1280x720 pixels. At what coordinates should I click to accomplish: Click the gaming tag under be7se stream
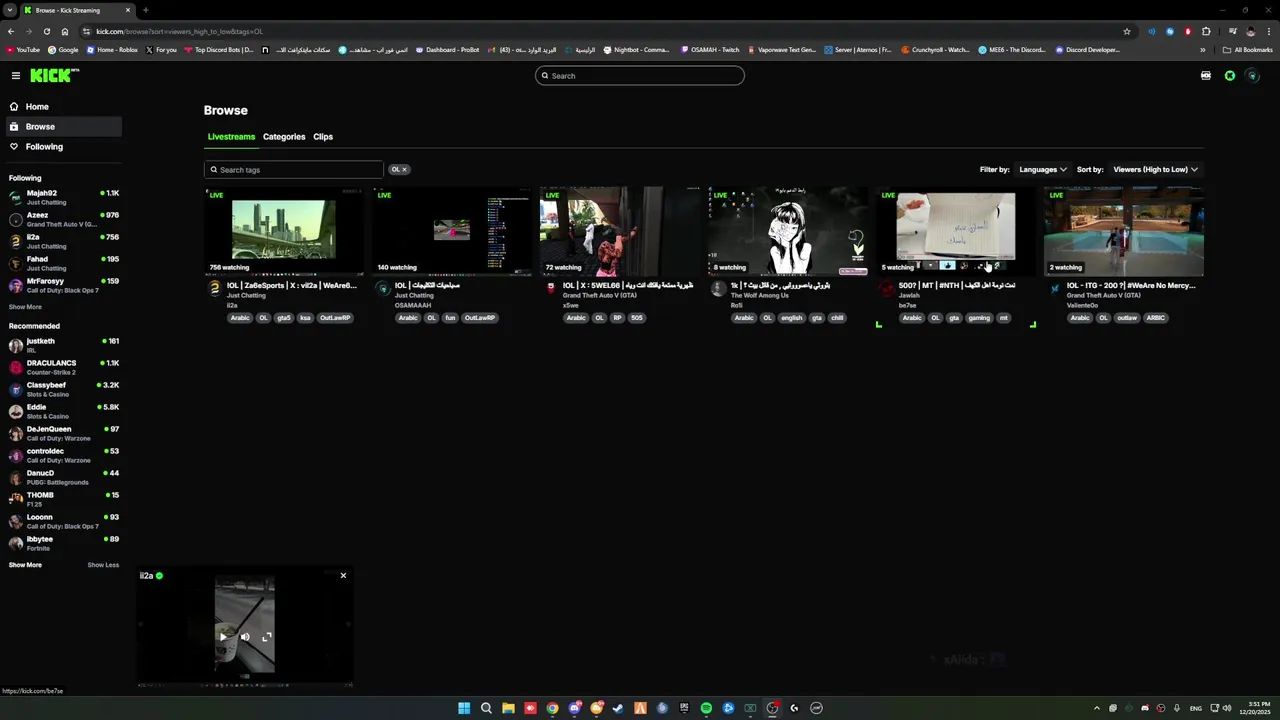(979, 318)
